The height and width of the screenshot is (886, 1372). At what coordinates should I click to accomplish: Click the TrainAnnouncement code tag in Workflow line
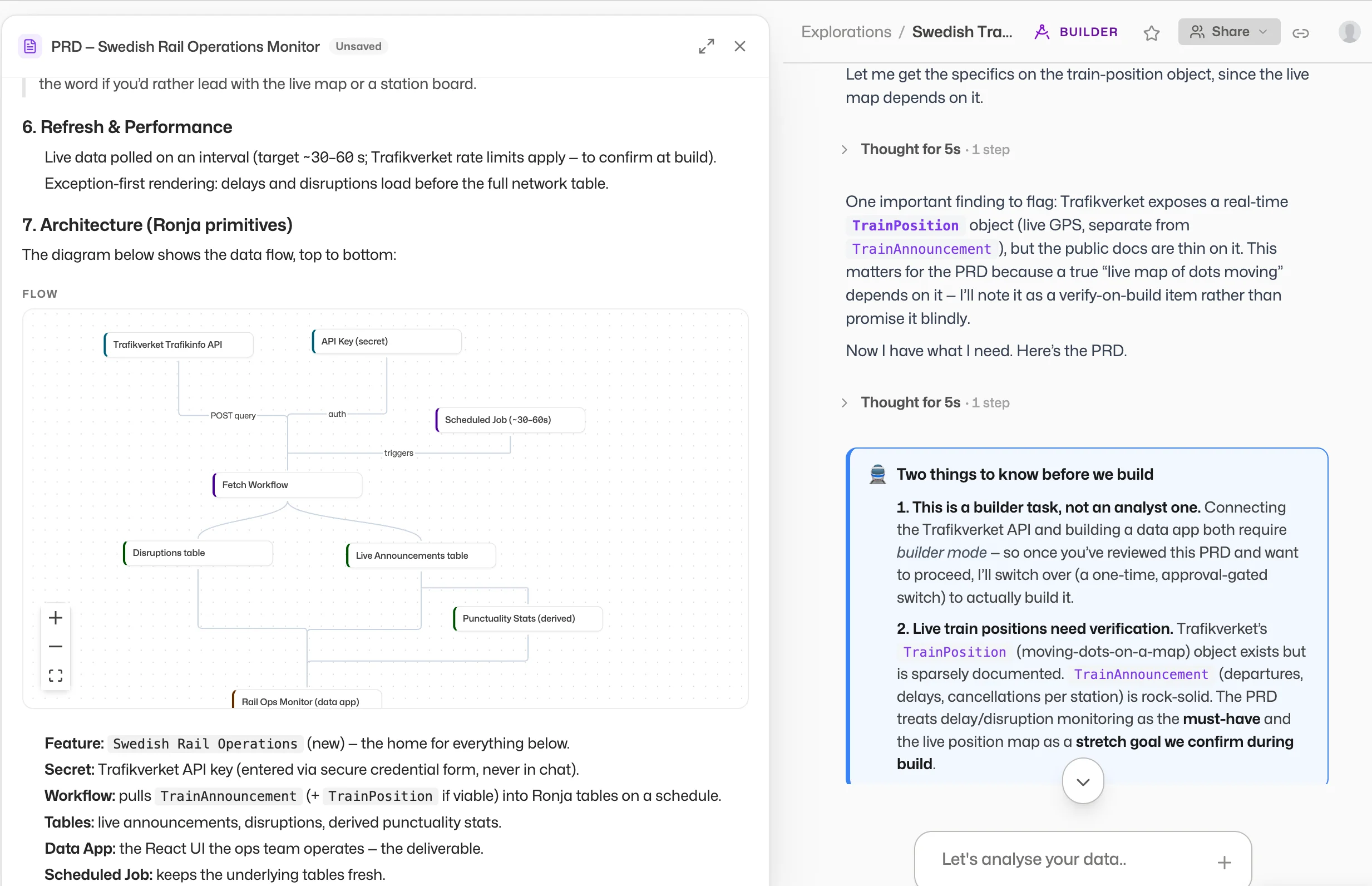tap(228, 796)
